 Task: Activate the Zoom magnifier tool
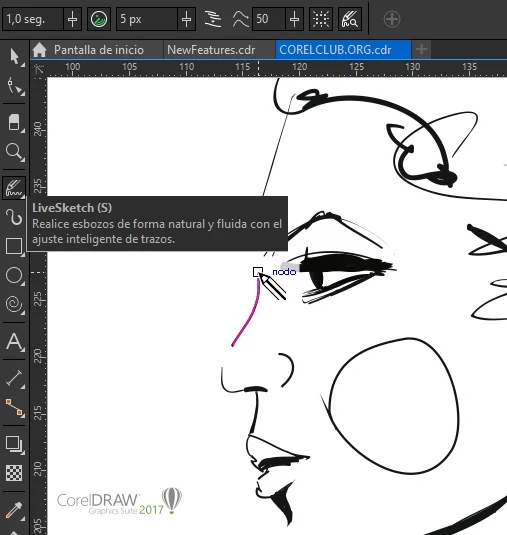[x=14, y=151]
